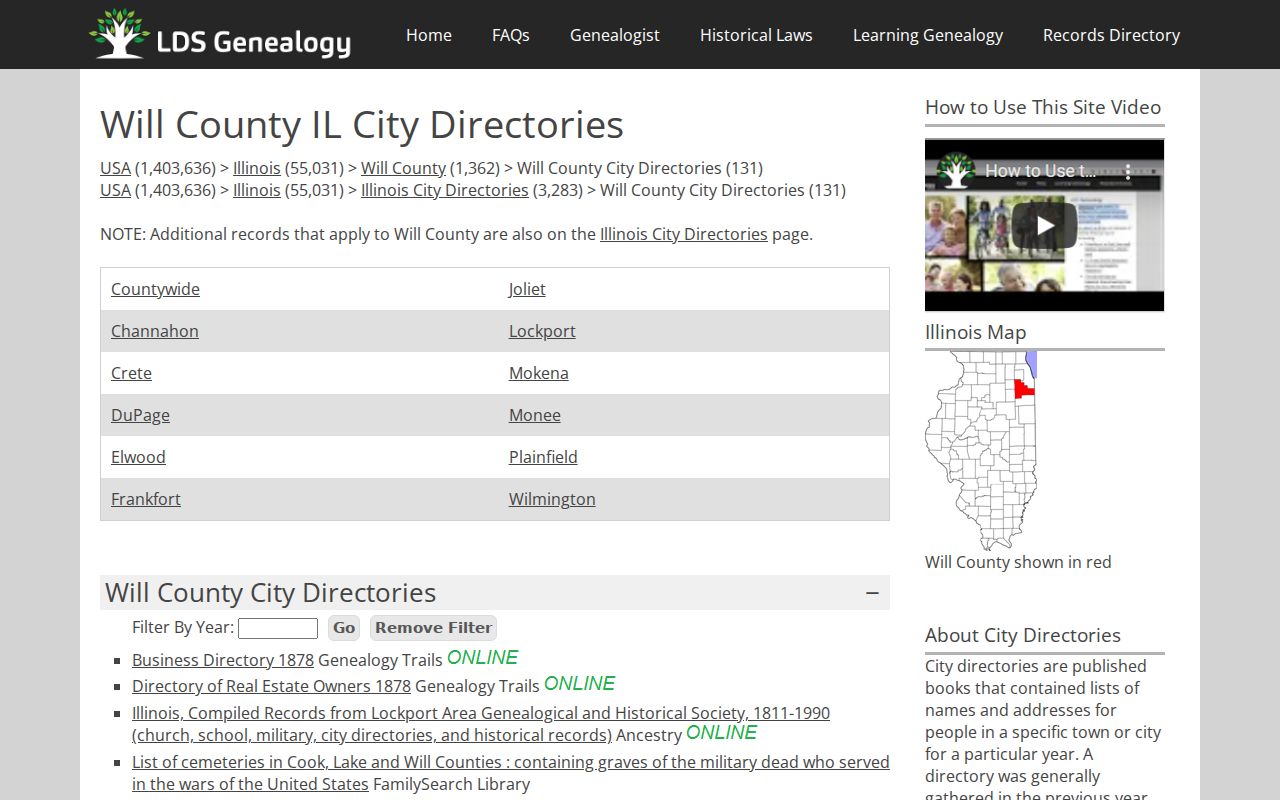Open the Plainfield link

543,457
